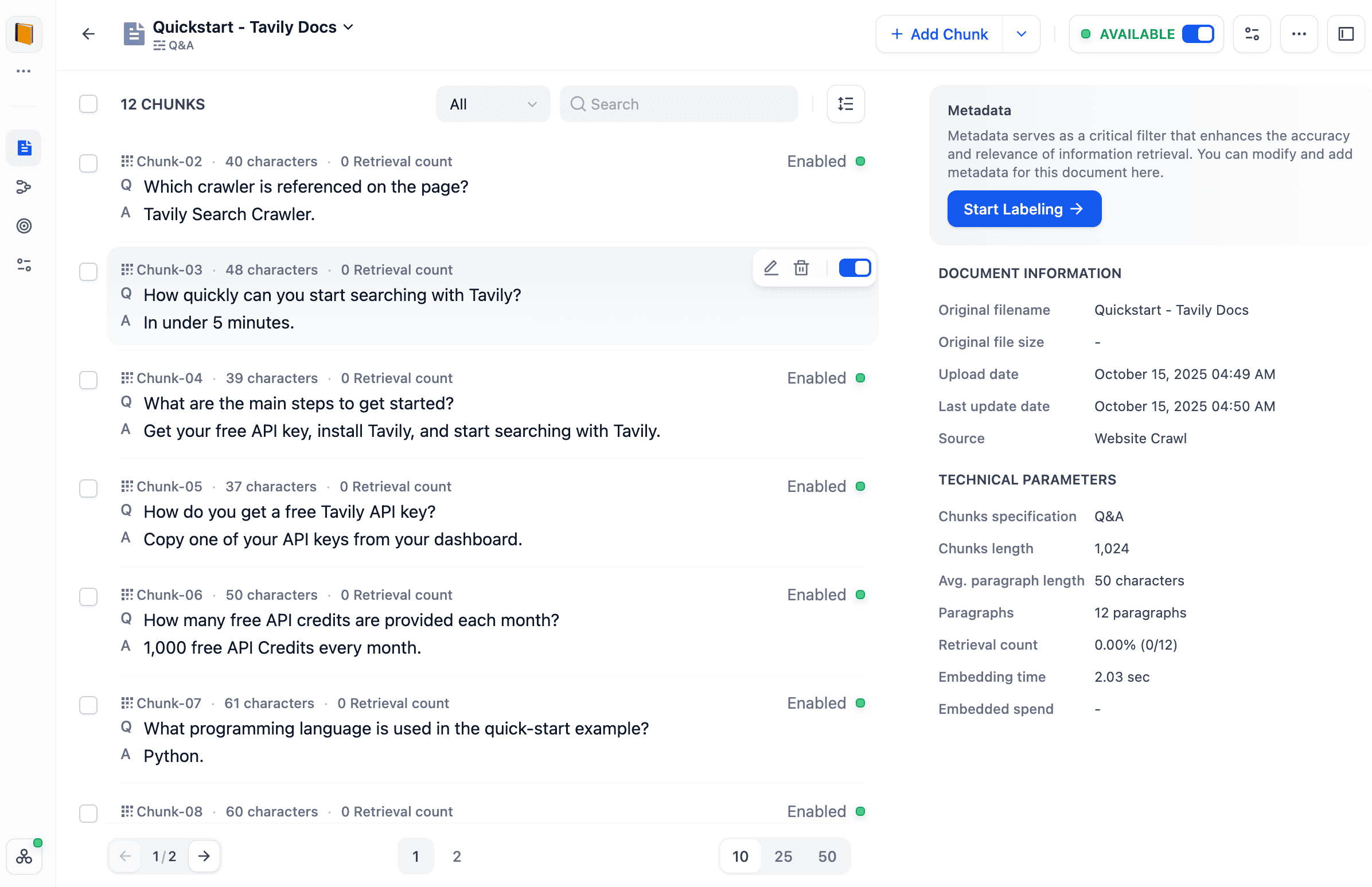Expand the Quickstart - Tavily Docs title dropdown
Viewport: 1372px width, 887px height.
[x=348, y=27]
